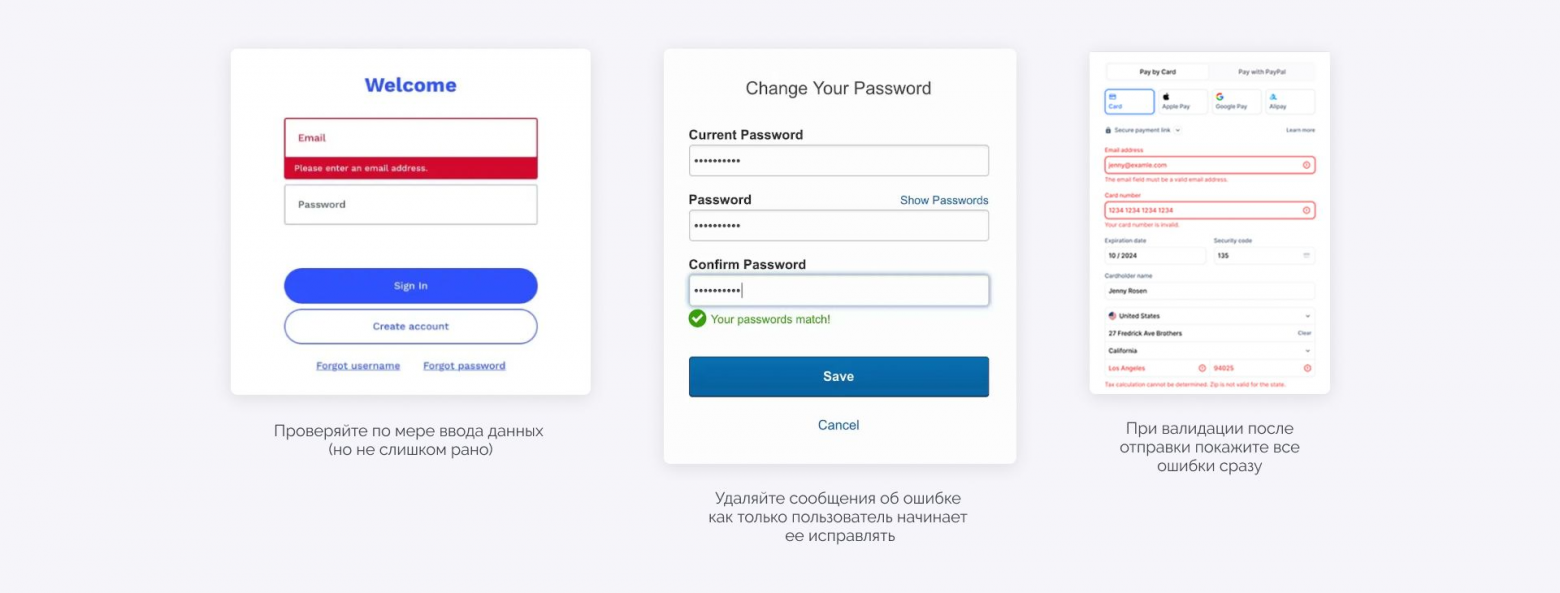Choose Google Pay payment method
1560x593 pixels.
click(x=1235, y=101)
